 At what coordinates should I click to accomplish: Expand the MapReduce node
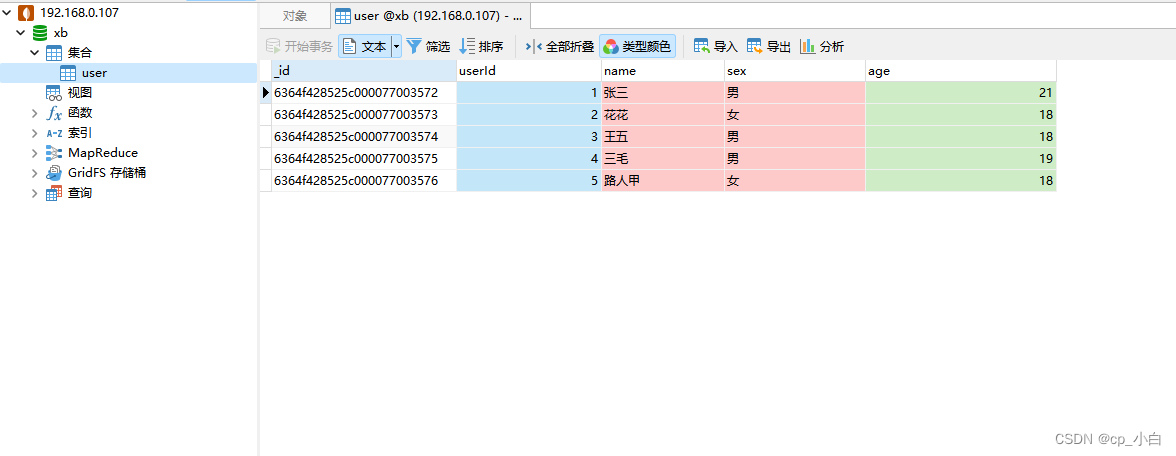click(x=34, y=152)
